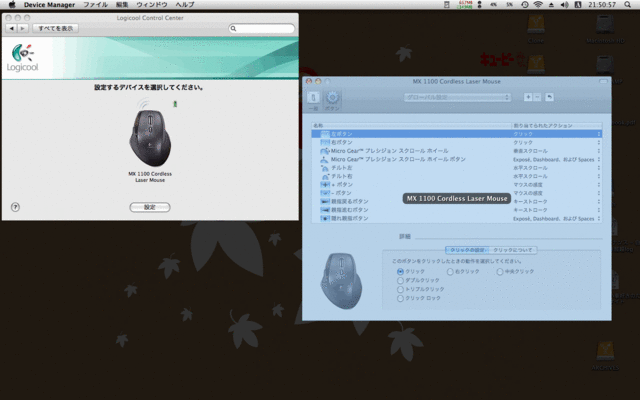Select the 隠れ親指ボタン row
This screenshot has height=400, width=640.
click(x=456, y=218)
